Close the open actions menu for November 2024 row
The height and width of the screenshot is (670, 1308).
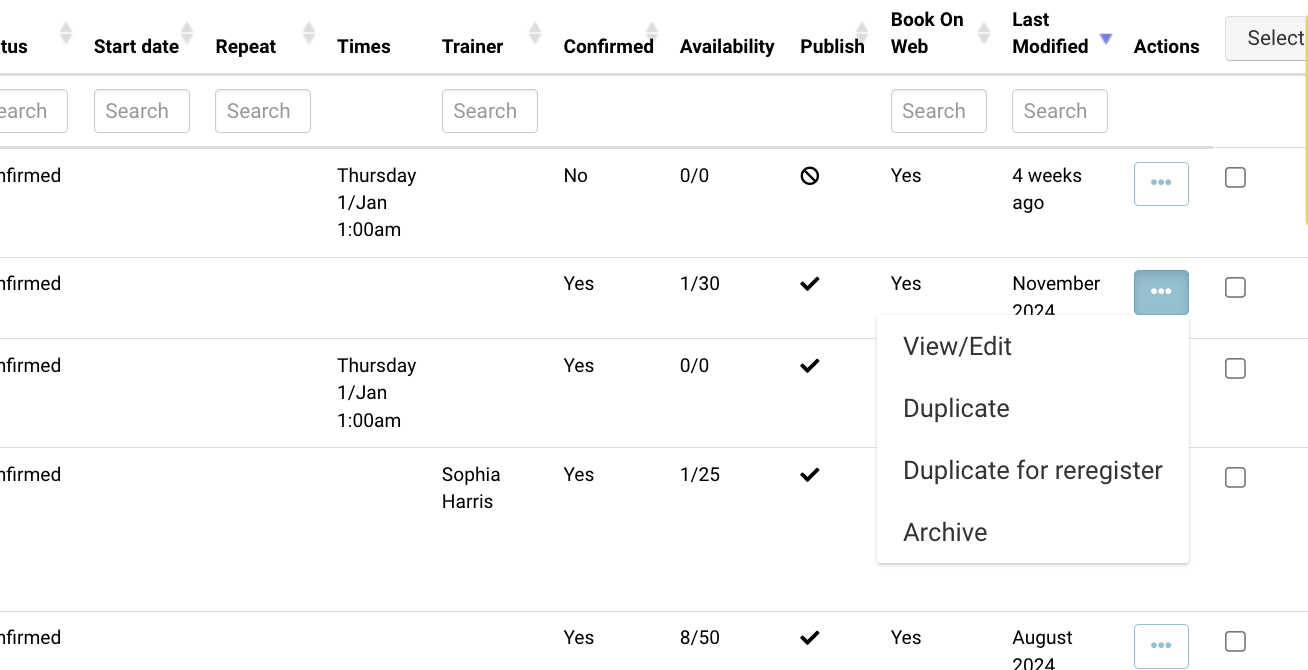1160,292
